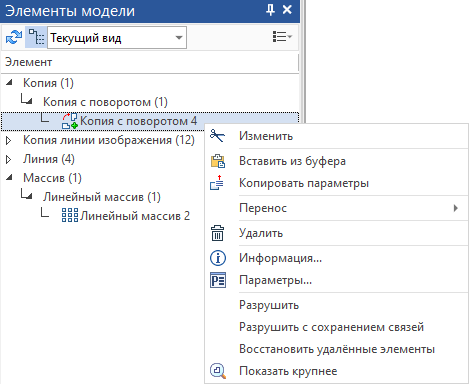
Task: Click the refresh arrows icon in panel toolbar
Action: click(14, 37)
